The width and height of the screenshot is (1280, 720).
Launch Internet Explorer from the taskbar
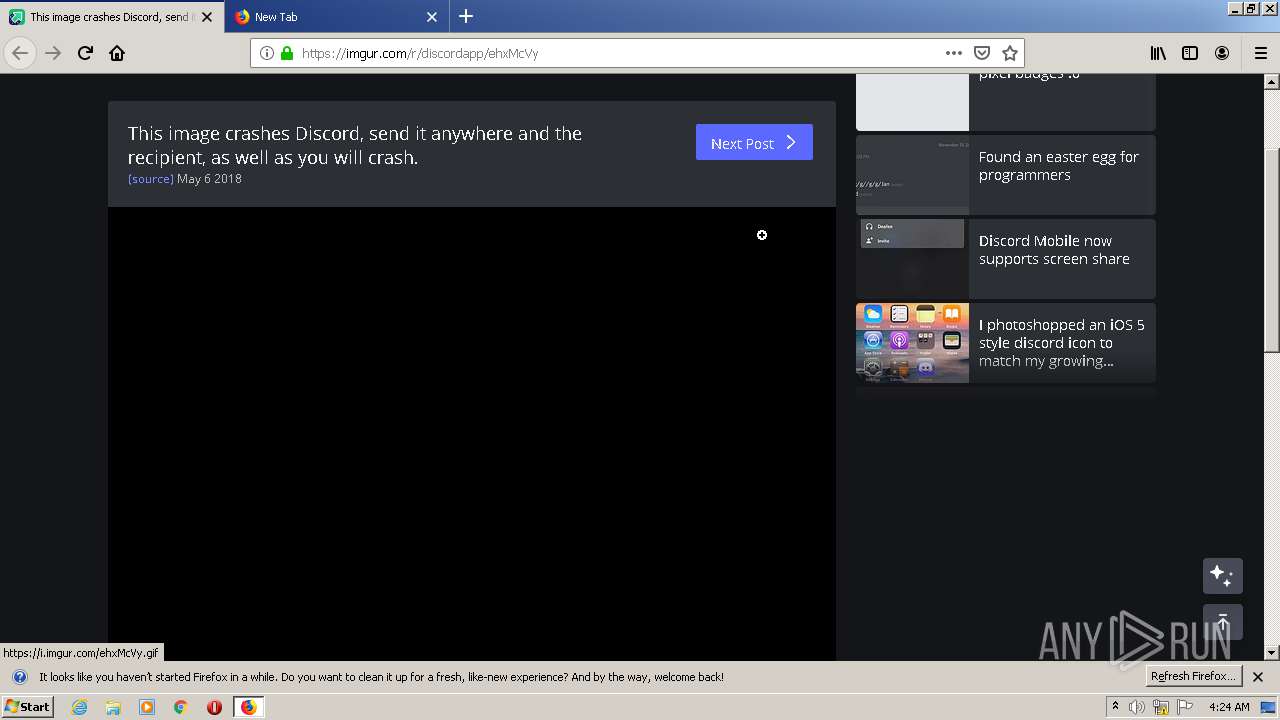[79, 707]
